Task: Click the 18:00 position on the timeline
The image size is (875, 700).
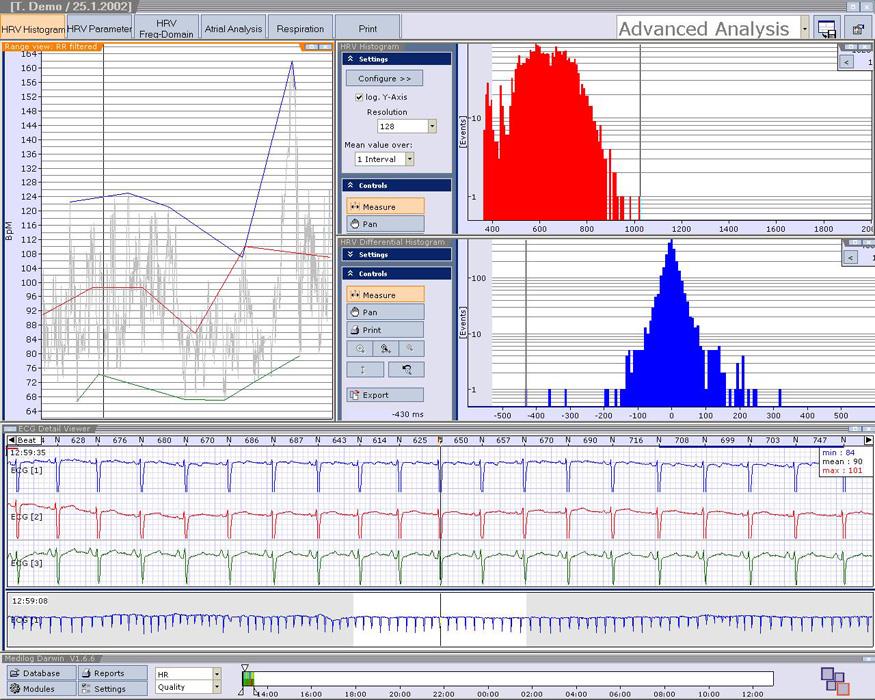Action: [355, 679]
